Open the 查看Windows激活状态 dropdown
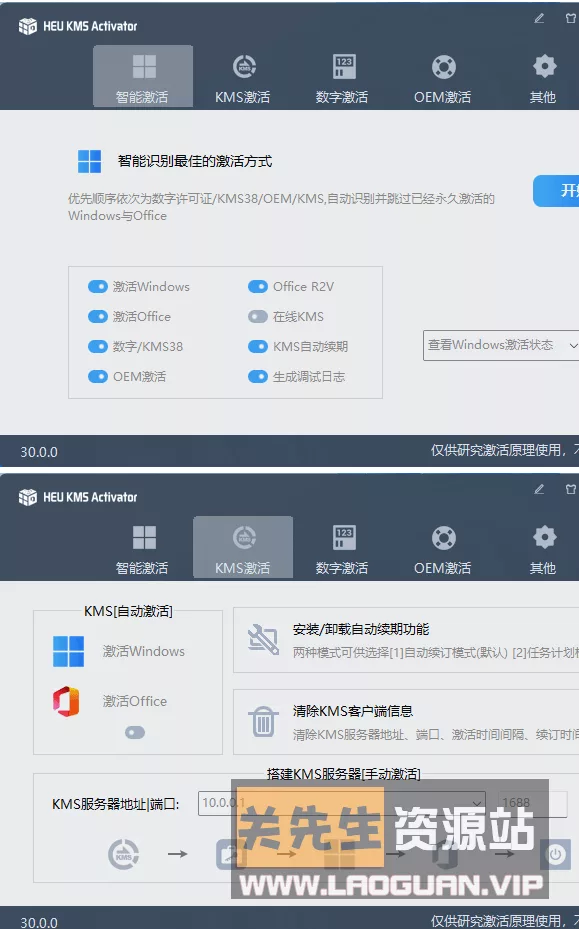 [501, 345]
